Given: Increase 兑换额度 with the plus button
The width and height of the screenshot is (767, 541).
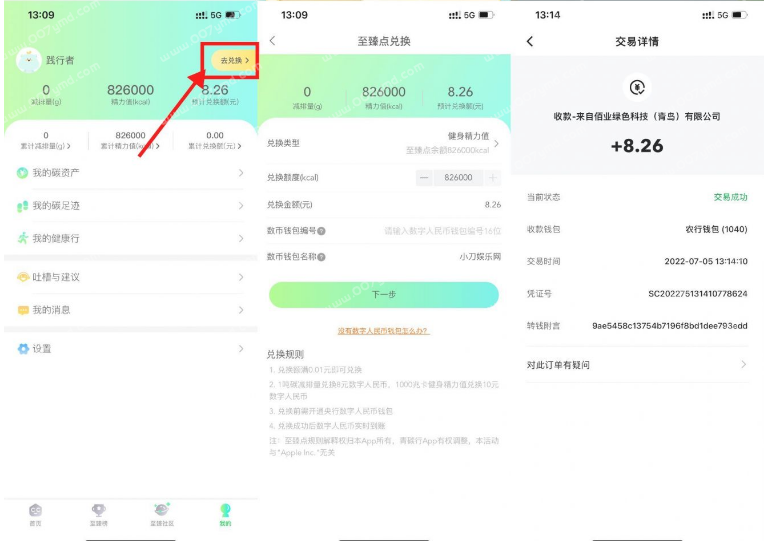Looking at the screenshot, I should [x=492, y=177].
